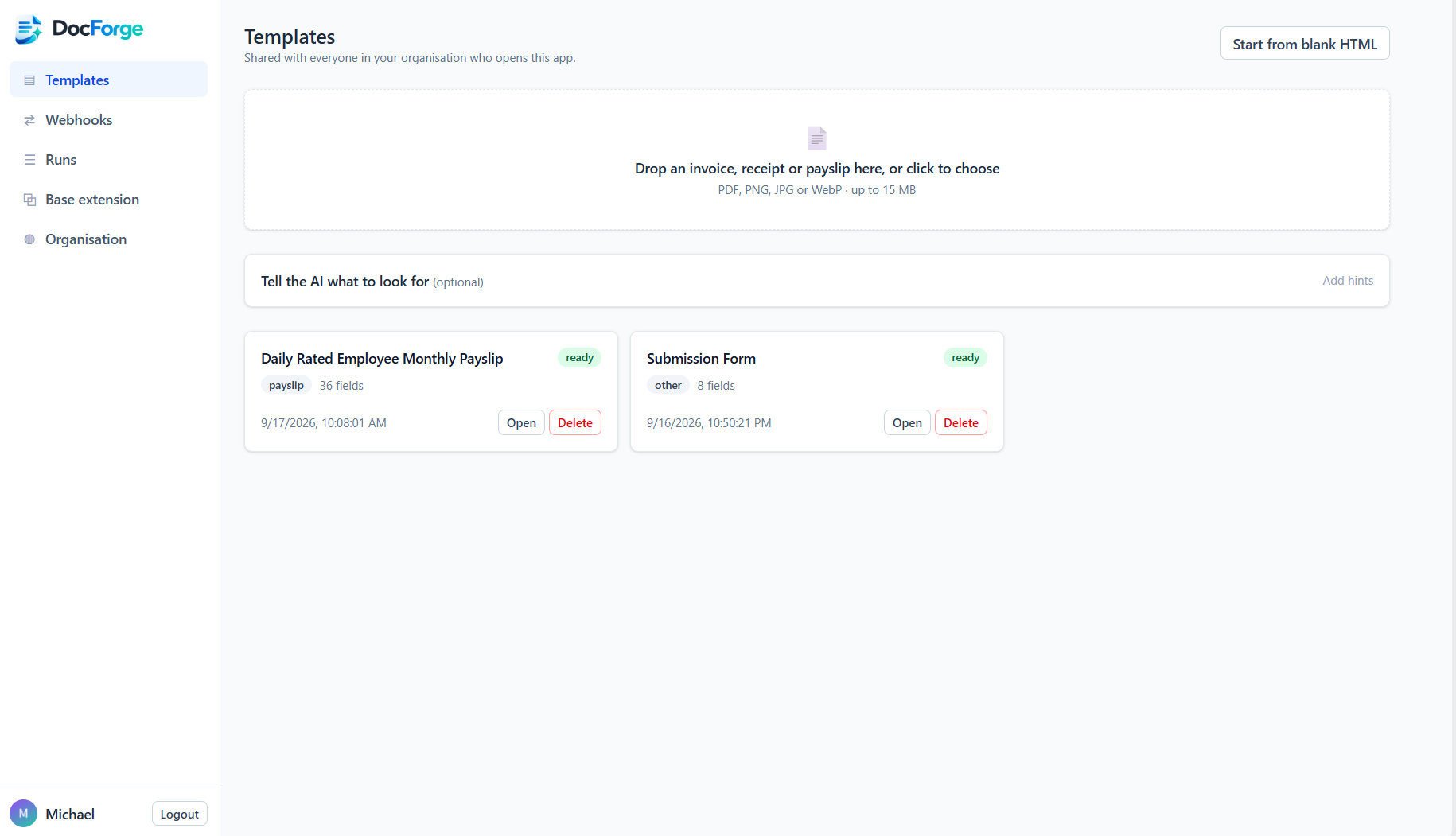Click the 9/16/2026, 10:50:21 PM timestamp
Image resolution: width=1456 pixels, height=836 pixels.
pos(709,423)
